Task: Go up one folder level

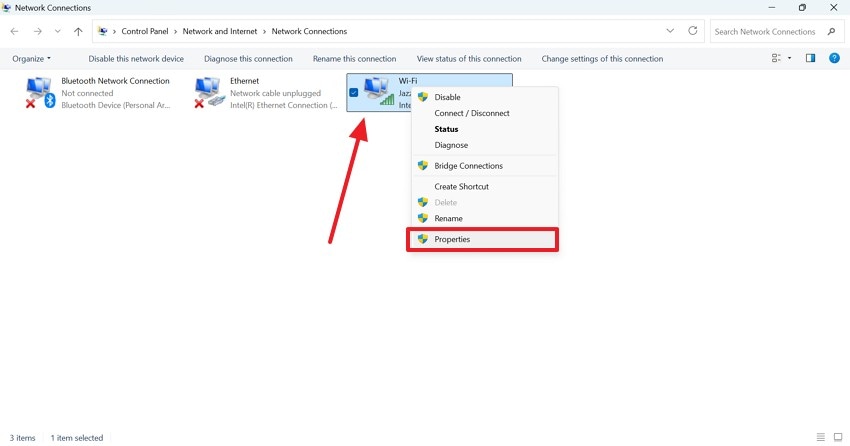Action: pos(78,31)
